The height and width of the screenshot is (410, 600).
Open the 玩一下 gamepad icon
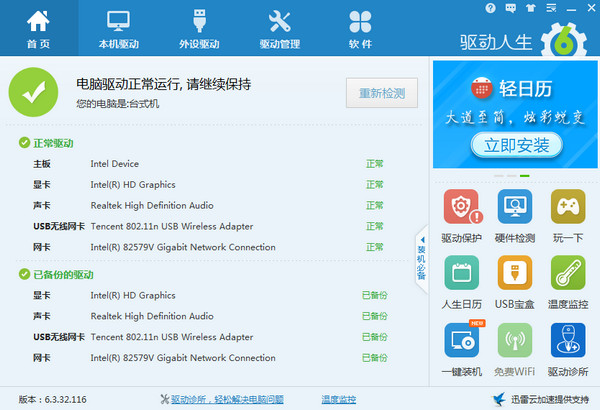(566, 215)
